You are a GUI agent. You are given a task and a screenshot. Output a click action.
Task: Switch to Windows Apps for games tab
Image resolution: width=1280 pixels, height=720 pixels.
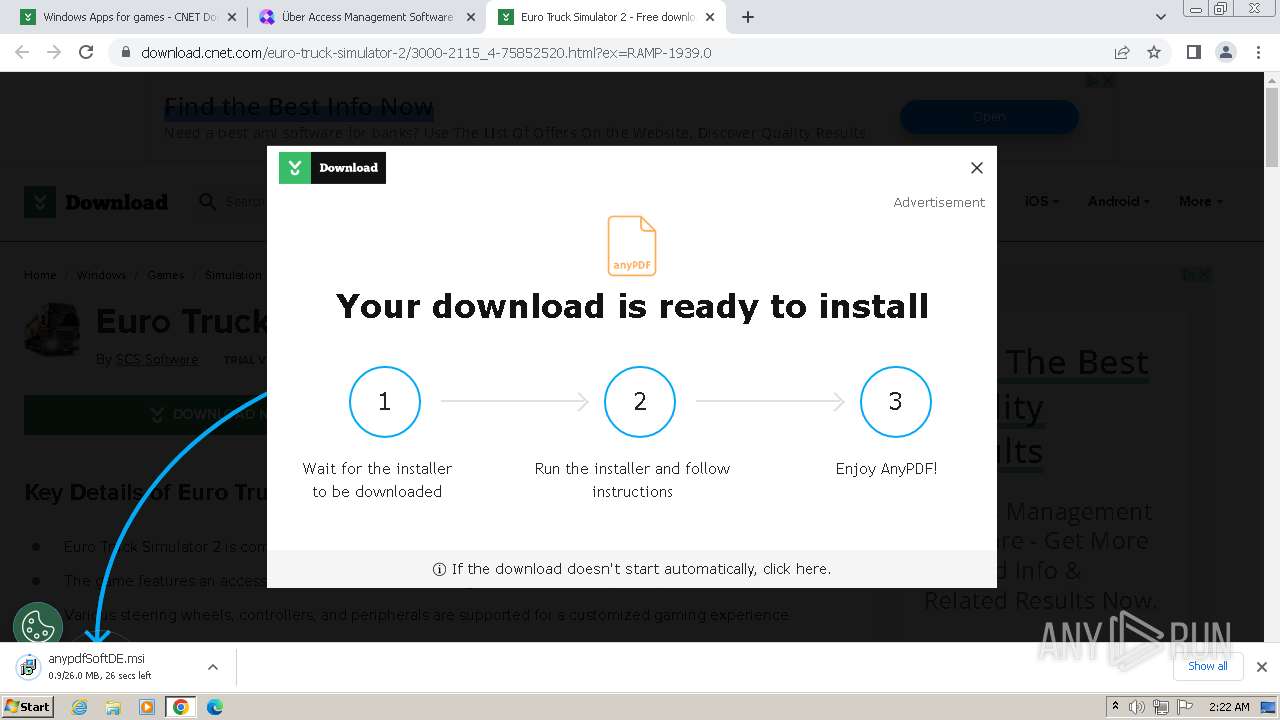[x=130, y=17]
